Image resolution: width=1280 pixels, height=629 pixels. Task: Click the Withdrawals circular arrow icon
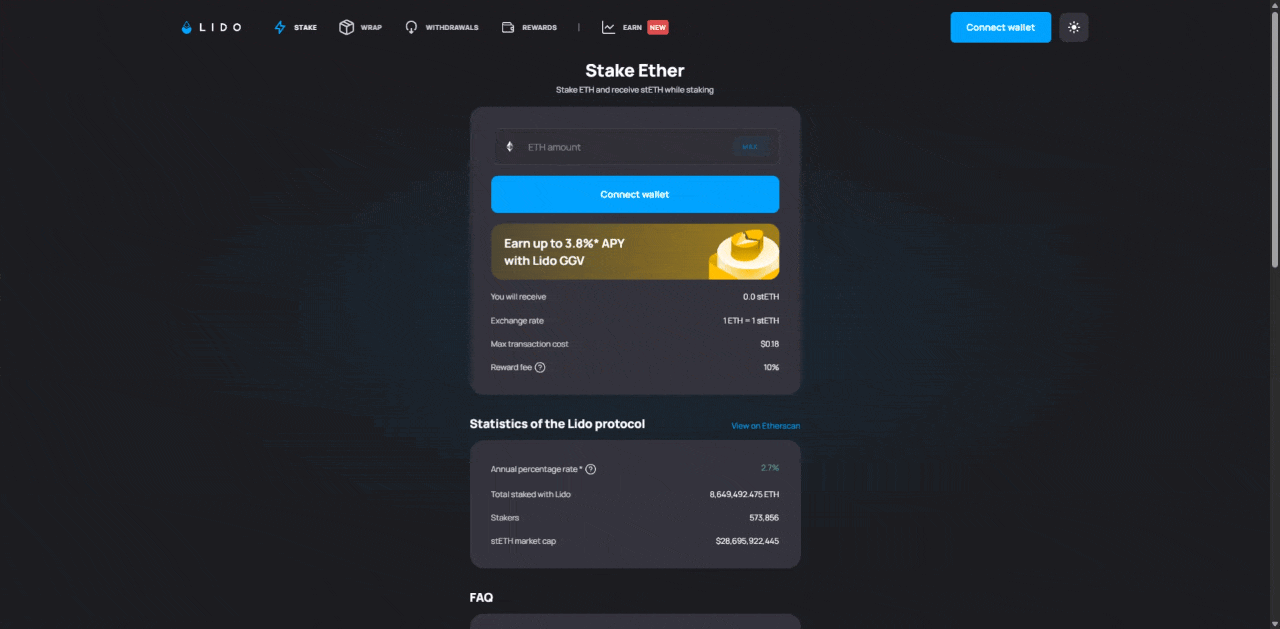coord(411,28)
